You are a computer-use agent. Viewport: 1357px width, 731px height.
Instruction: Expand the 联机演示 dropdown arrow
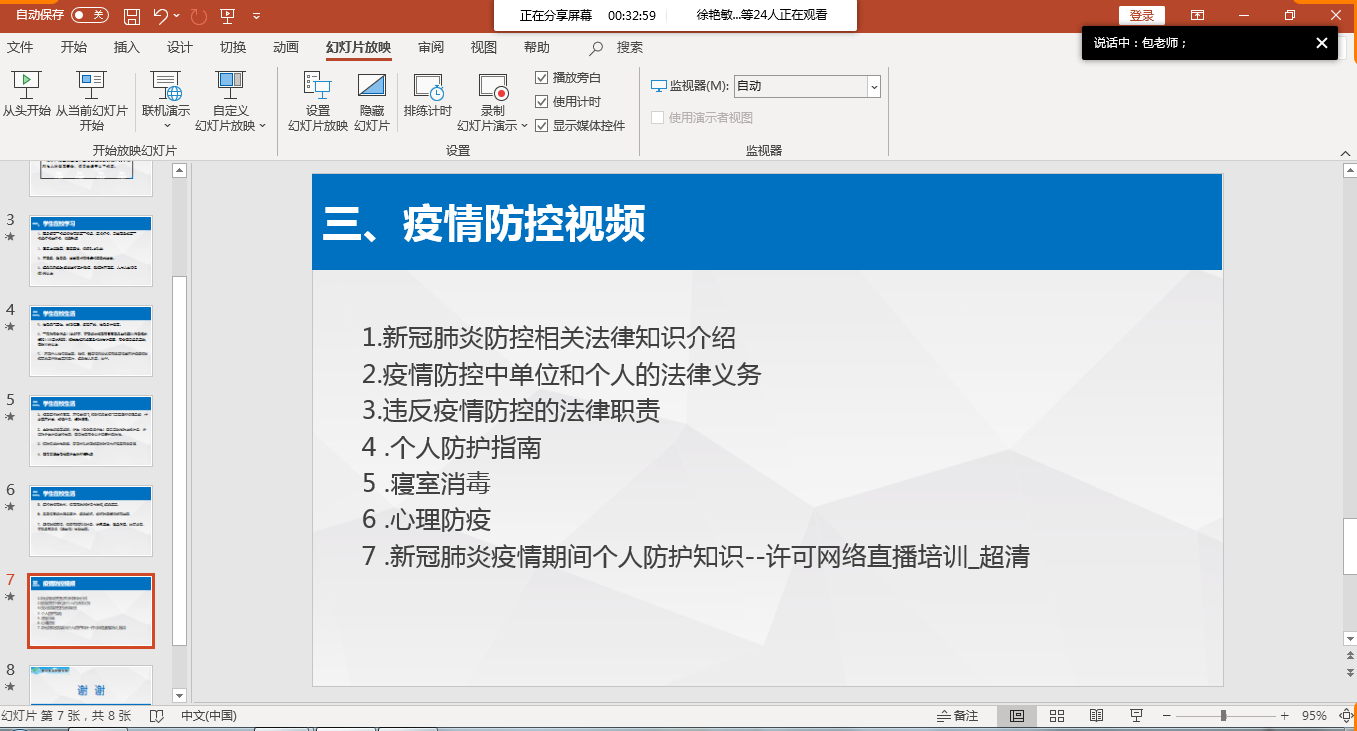point(166,126)
